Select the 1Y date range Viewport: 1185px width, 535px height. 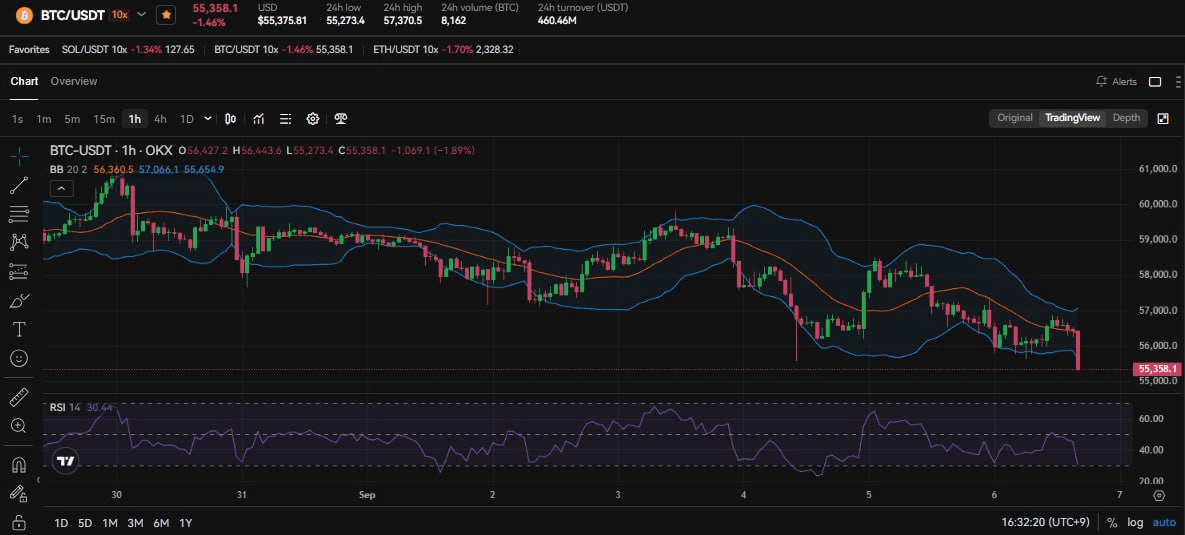185,523
